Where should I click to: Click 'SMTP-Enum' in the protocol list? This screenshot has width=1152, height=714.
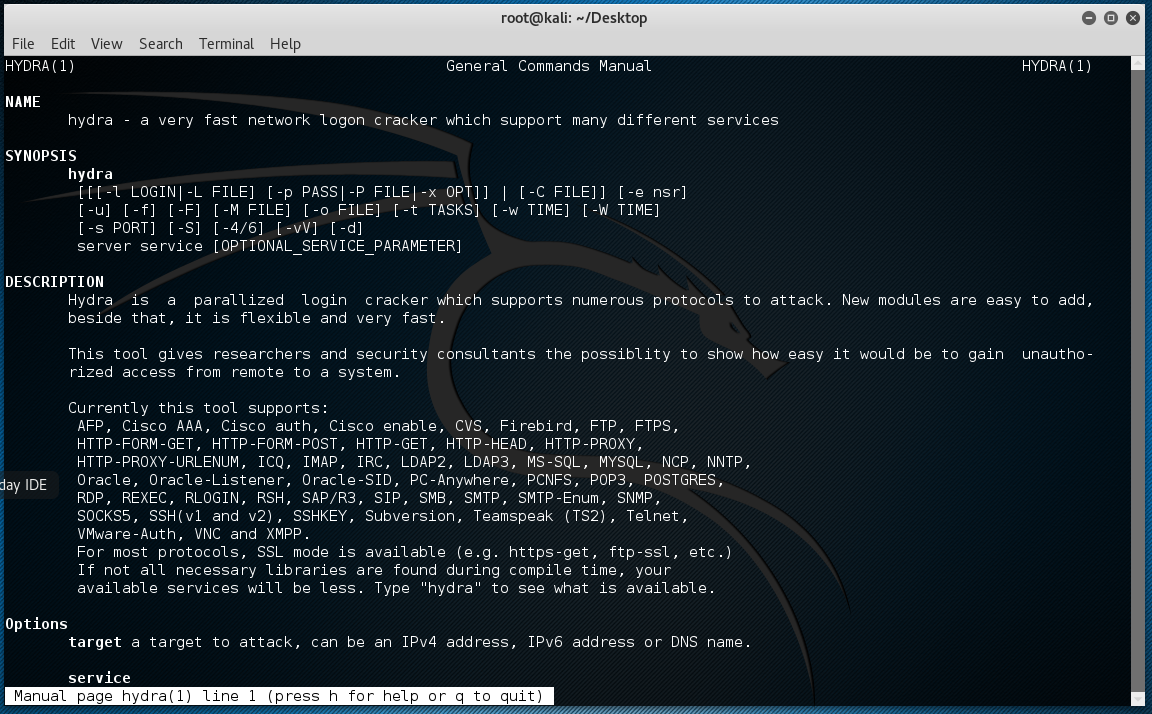point(558,498)
